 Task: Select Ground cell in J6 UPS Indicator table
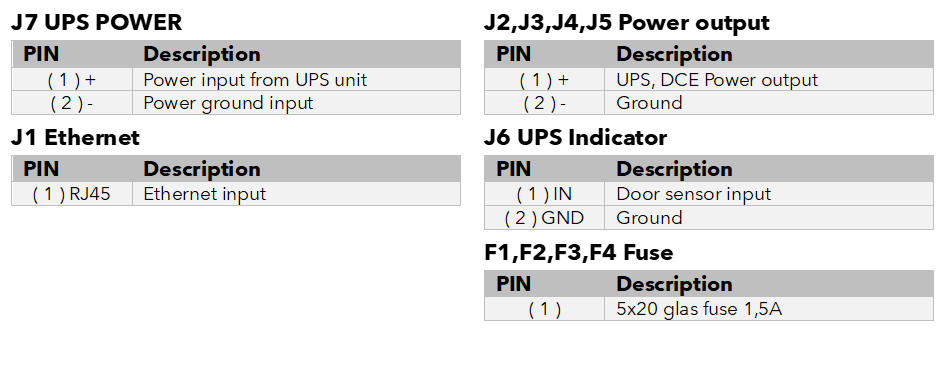[x=769, y=218]
